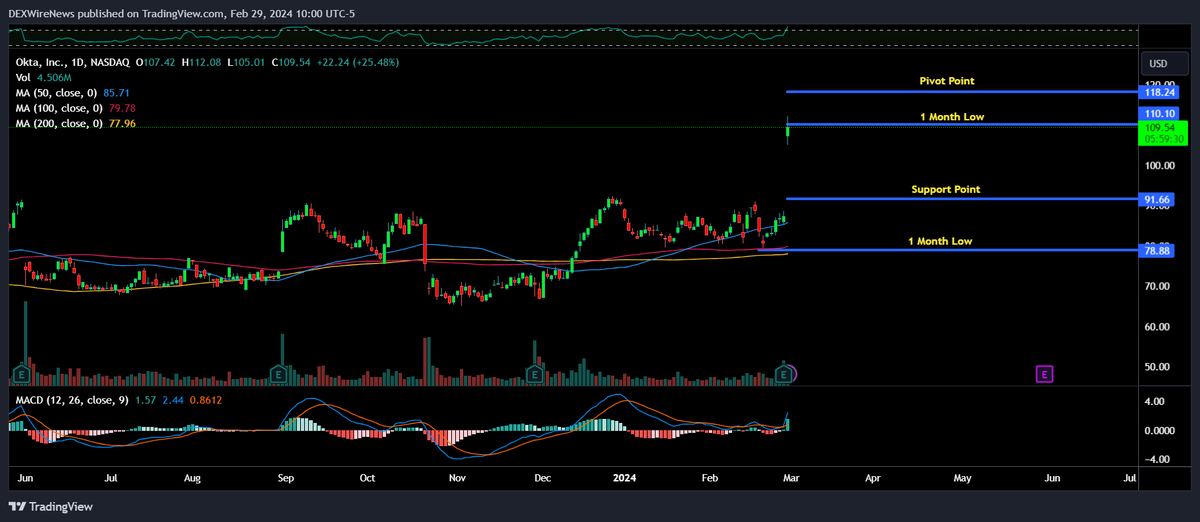Click the DEXWireNews publisher header text
Screen dimensions: 1200x522
coord(181,13)
